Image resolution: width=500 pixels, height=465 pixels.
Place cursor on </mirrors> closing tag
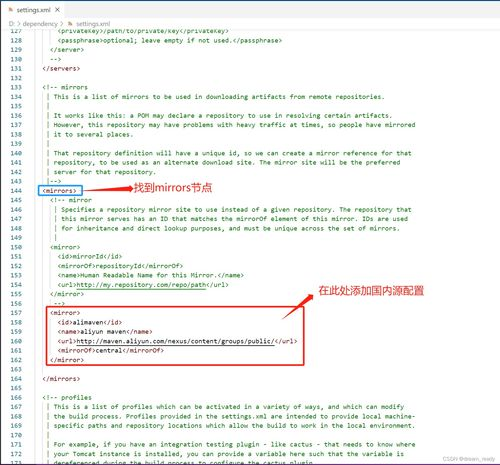(61, 379)
